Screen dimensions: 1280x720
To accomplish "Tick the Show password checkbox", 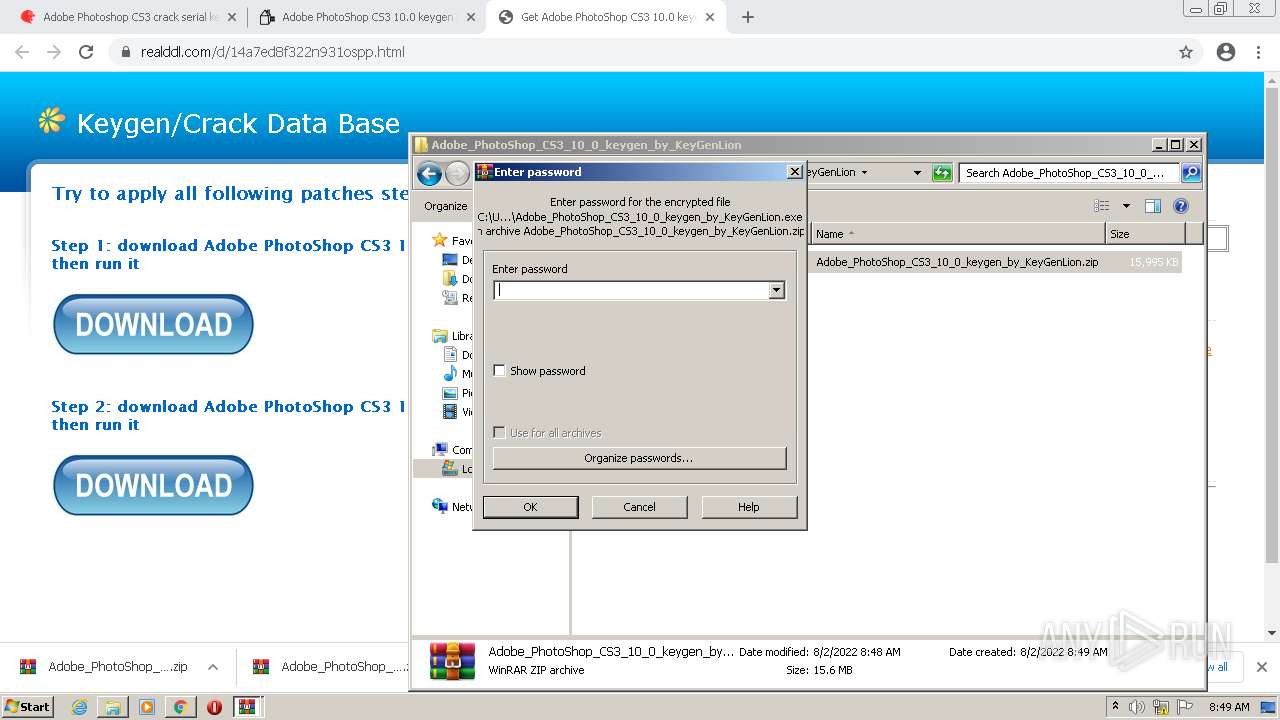I will click(499, 371).
